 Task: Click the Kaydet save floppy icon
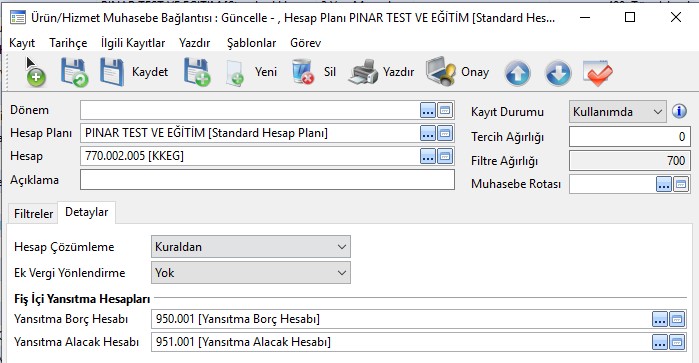(112, 72)
